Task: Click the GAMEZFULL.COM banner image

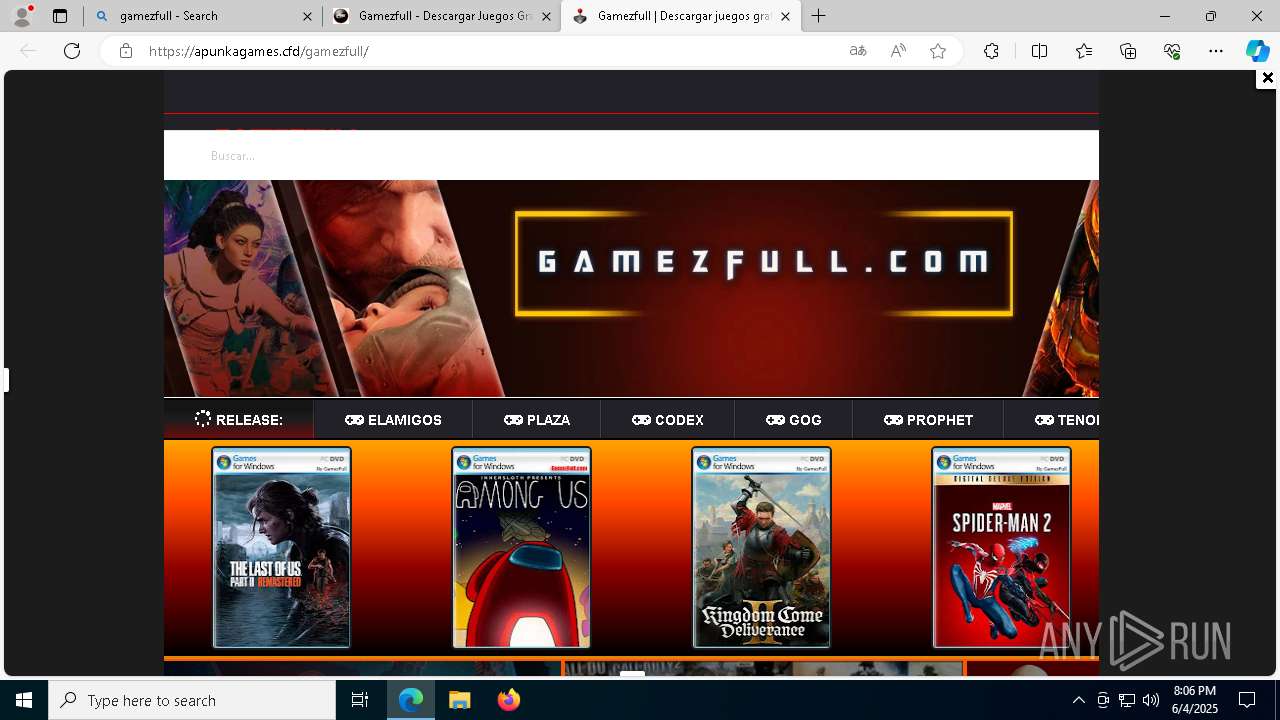Action: pos(631,288)
